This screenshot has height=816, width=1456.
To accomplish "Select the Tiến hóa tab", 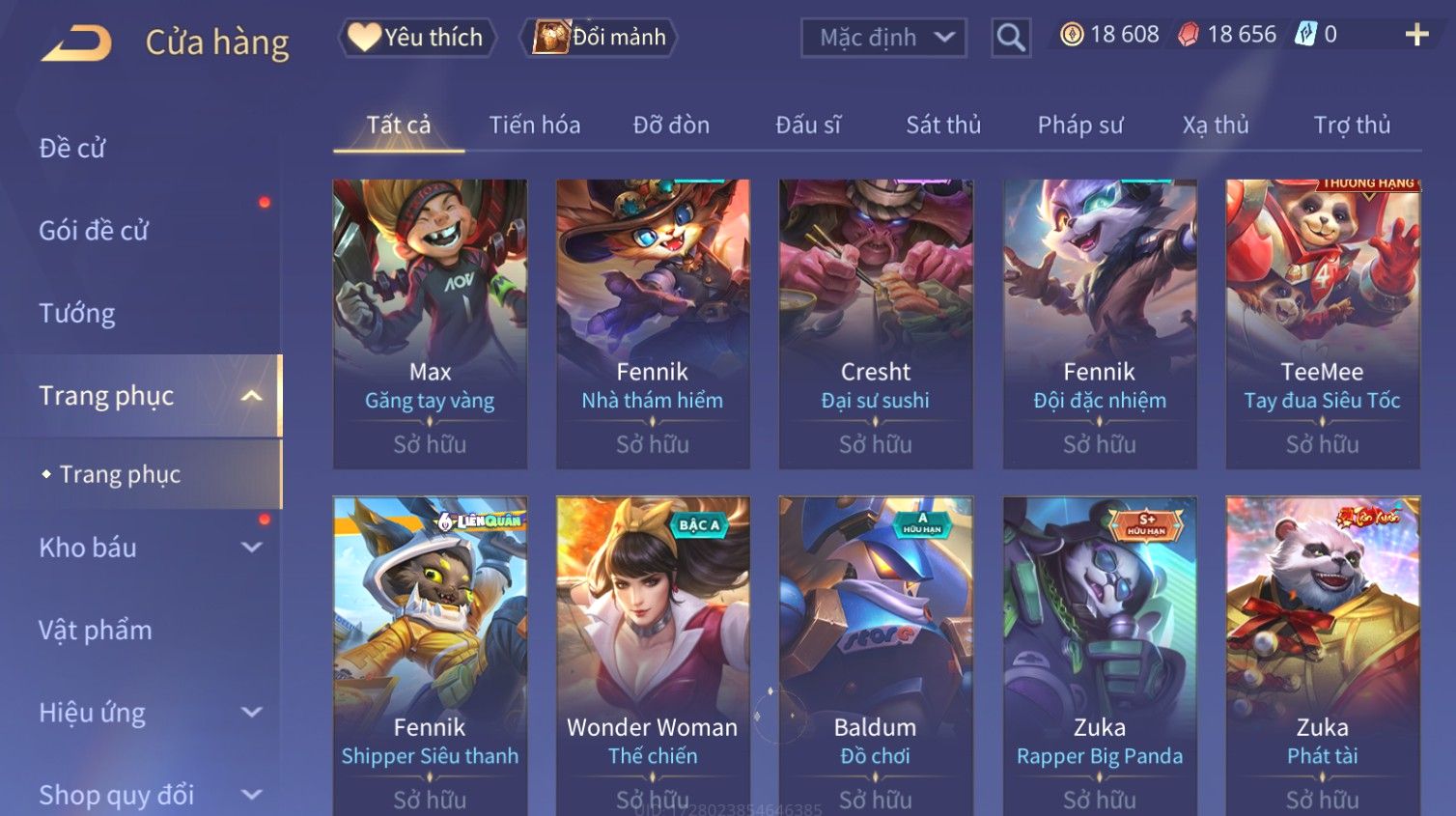I will 535,125.
